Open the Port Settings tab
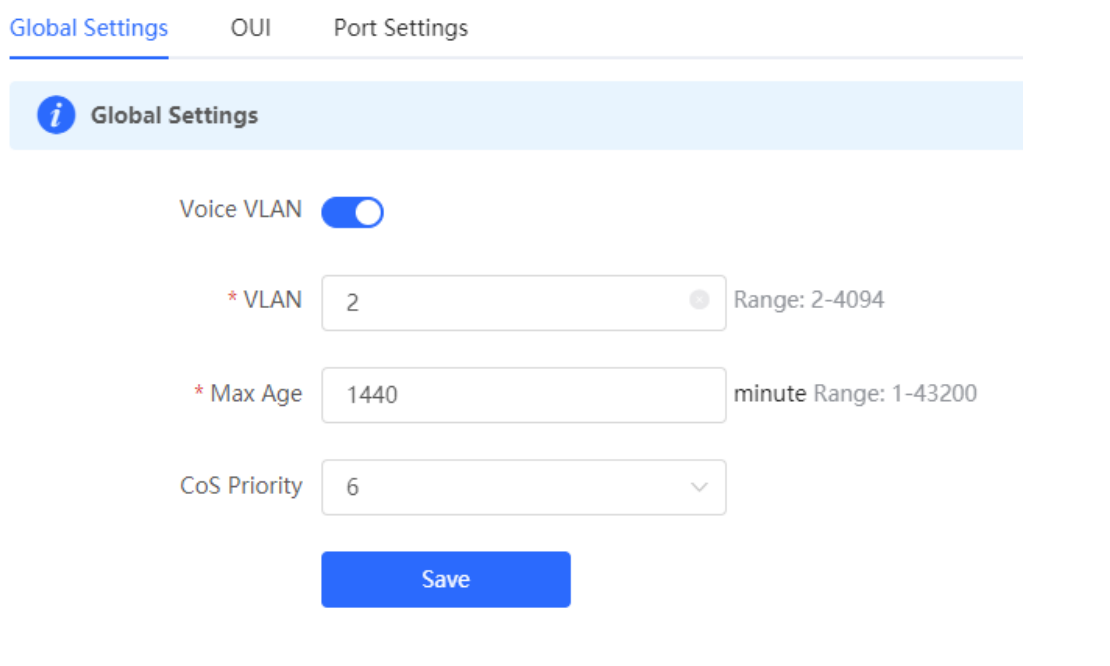Screen dimensions: 1110x666 (401, 28)
